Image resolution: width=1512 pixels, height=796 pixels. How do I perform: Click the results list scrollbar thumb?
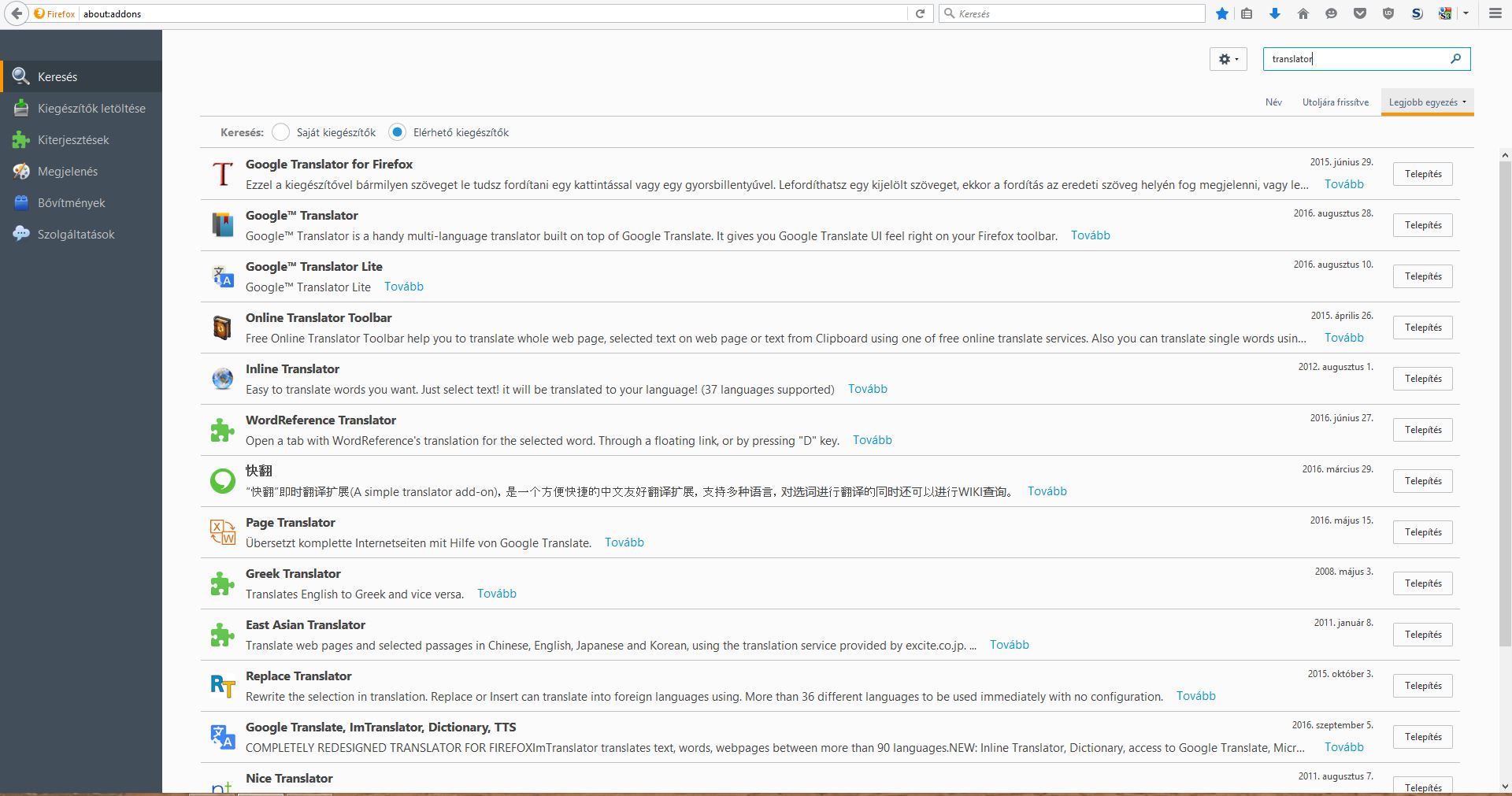(1505, 403)
